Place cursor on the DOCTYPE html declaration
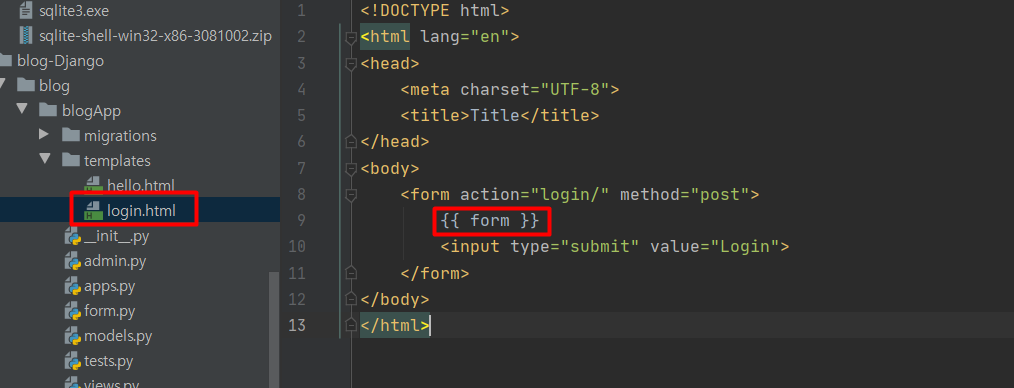Screen dimensions: 1014x388 (435, 10)
